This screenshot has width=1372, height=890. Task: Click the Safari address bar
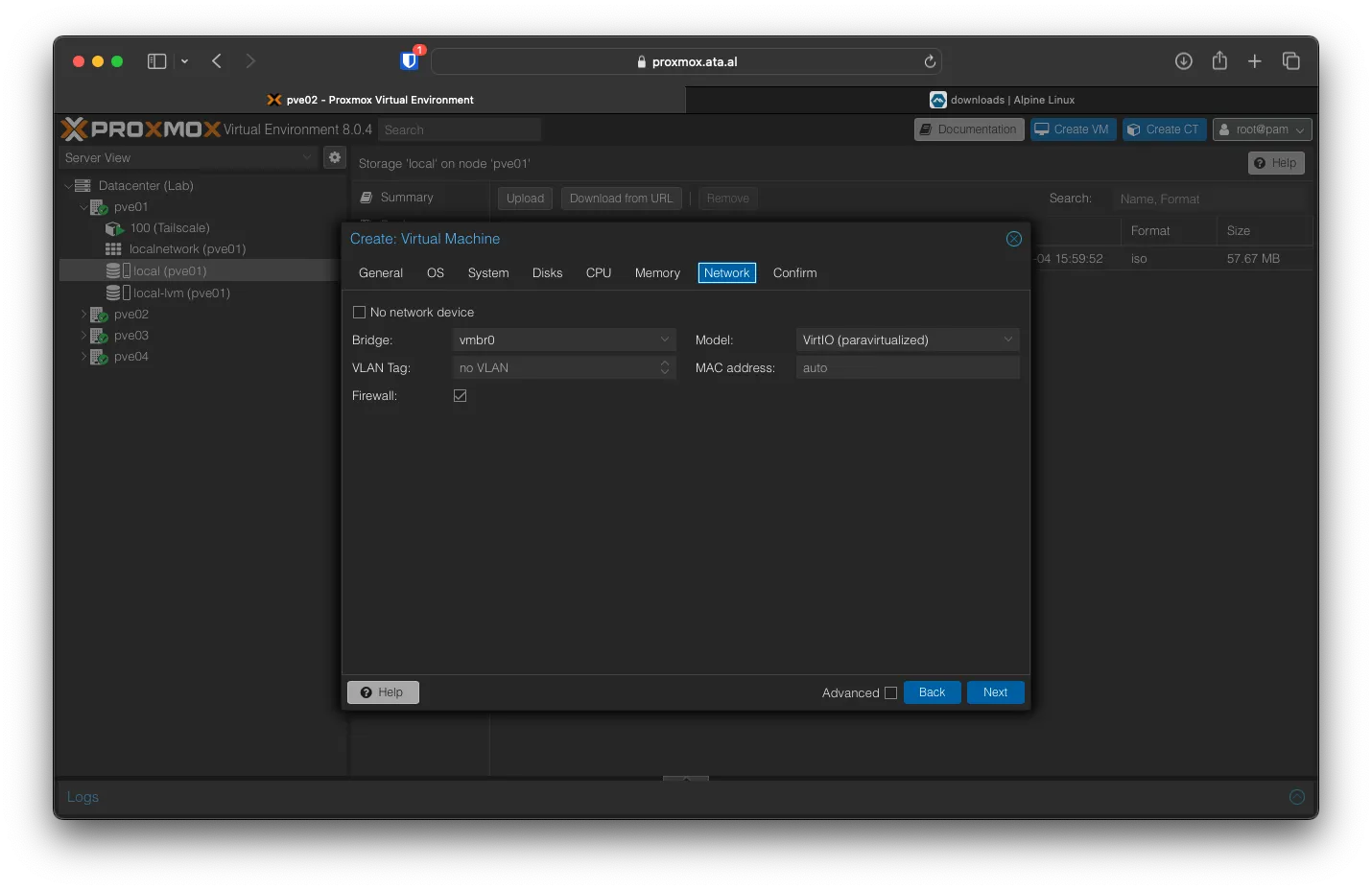point(686,61)
